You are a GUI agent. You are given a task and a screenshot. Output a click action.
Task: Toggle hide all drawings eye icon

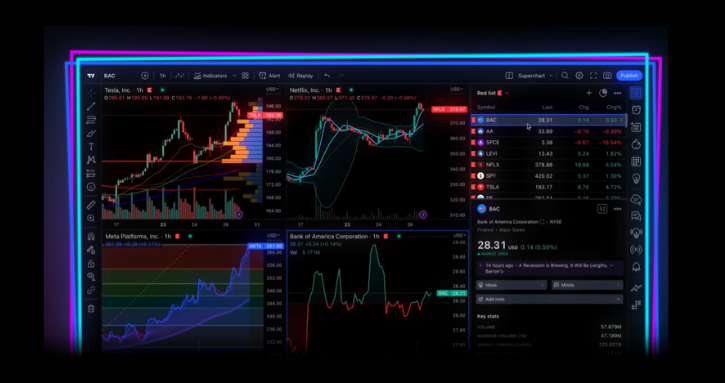(91, 277)
